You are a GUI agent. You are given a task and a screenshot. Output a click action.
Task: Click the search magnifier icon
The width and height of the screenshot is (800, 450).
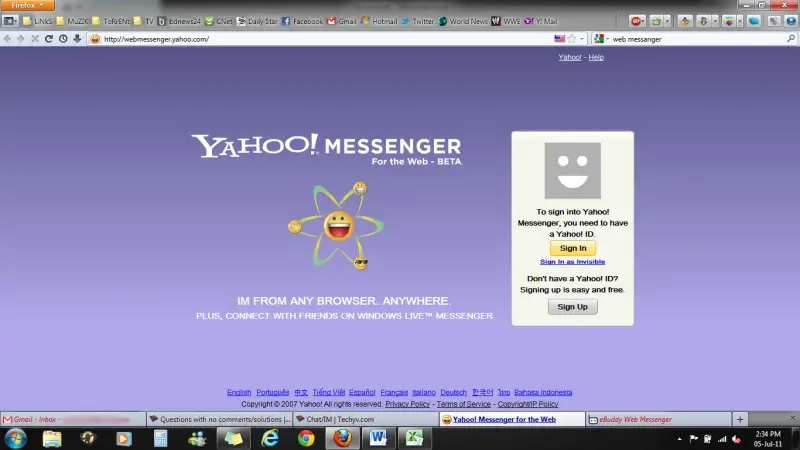pos(791,39)
